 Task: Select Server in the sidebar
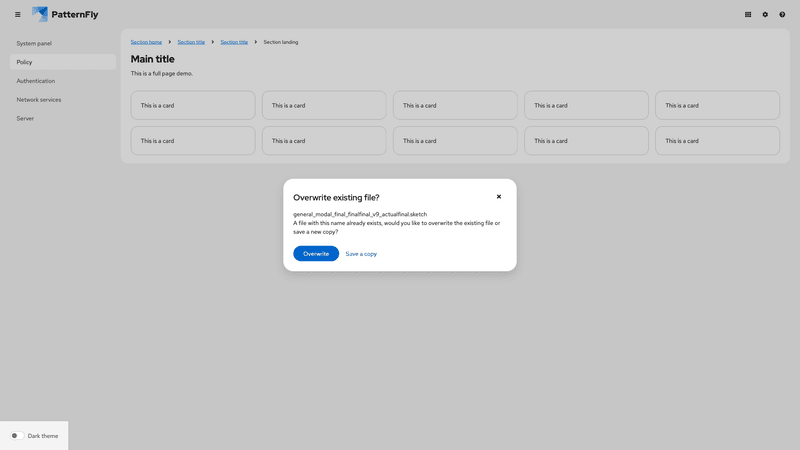25,119
